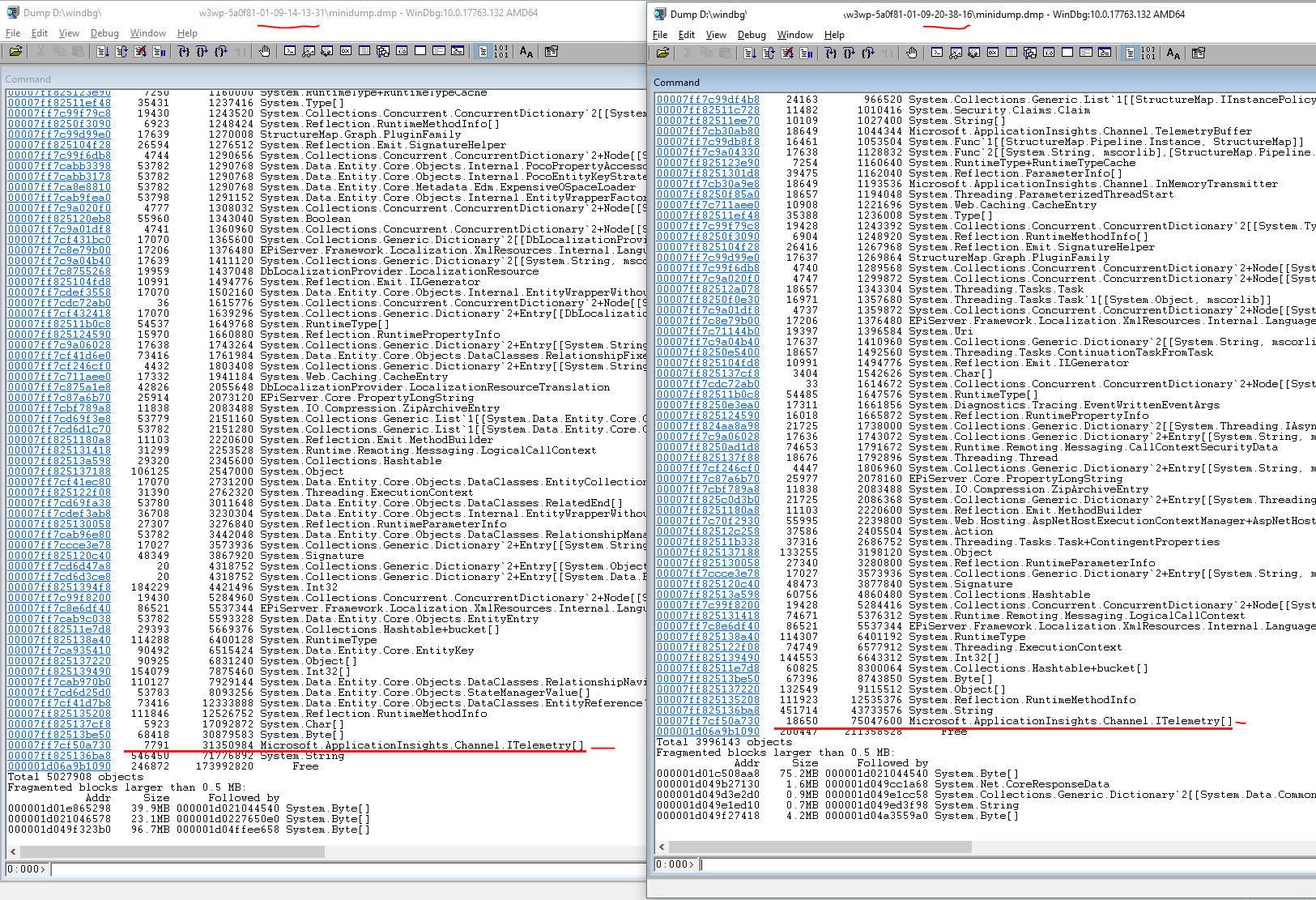Open Call Stack icon in left toolbar
The width and height of the screenshot is (1316, 900).
(x=383, y=51)
